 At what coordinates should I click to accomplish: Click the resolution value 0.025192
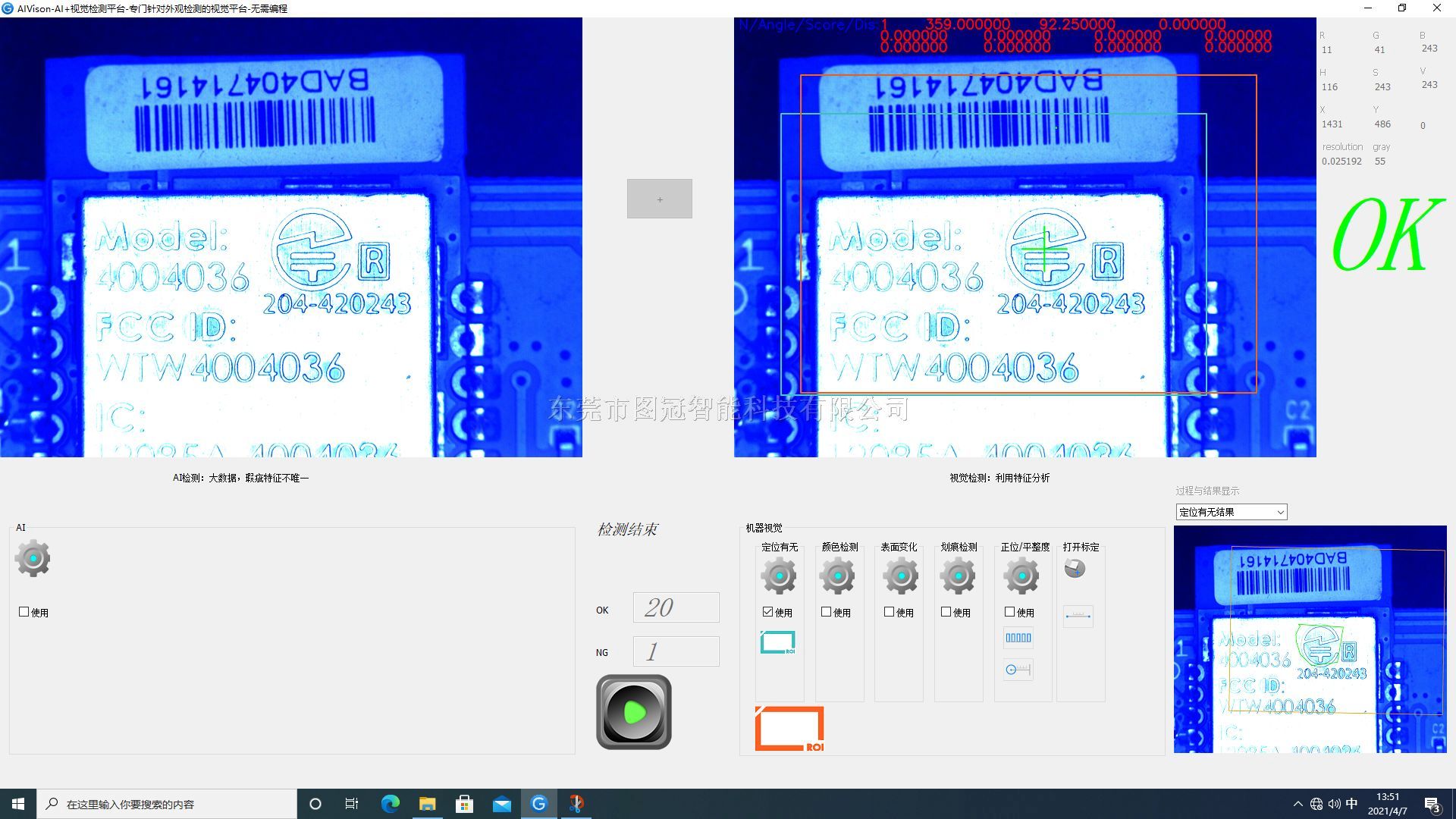pos(1341,162)
